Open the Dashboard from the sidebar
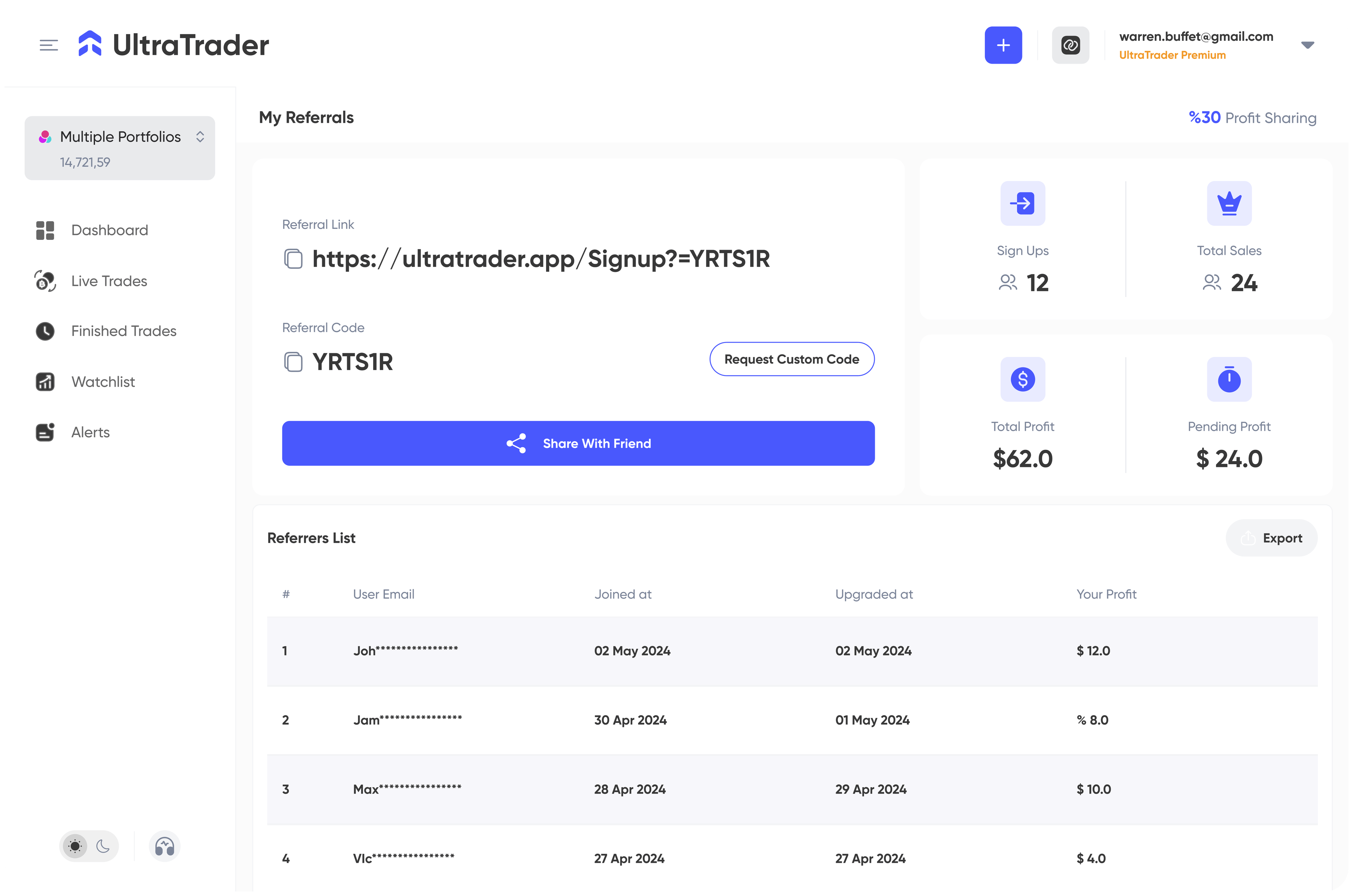This screenshot has height=896, width=1353. [x=109, y=230]
